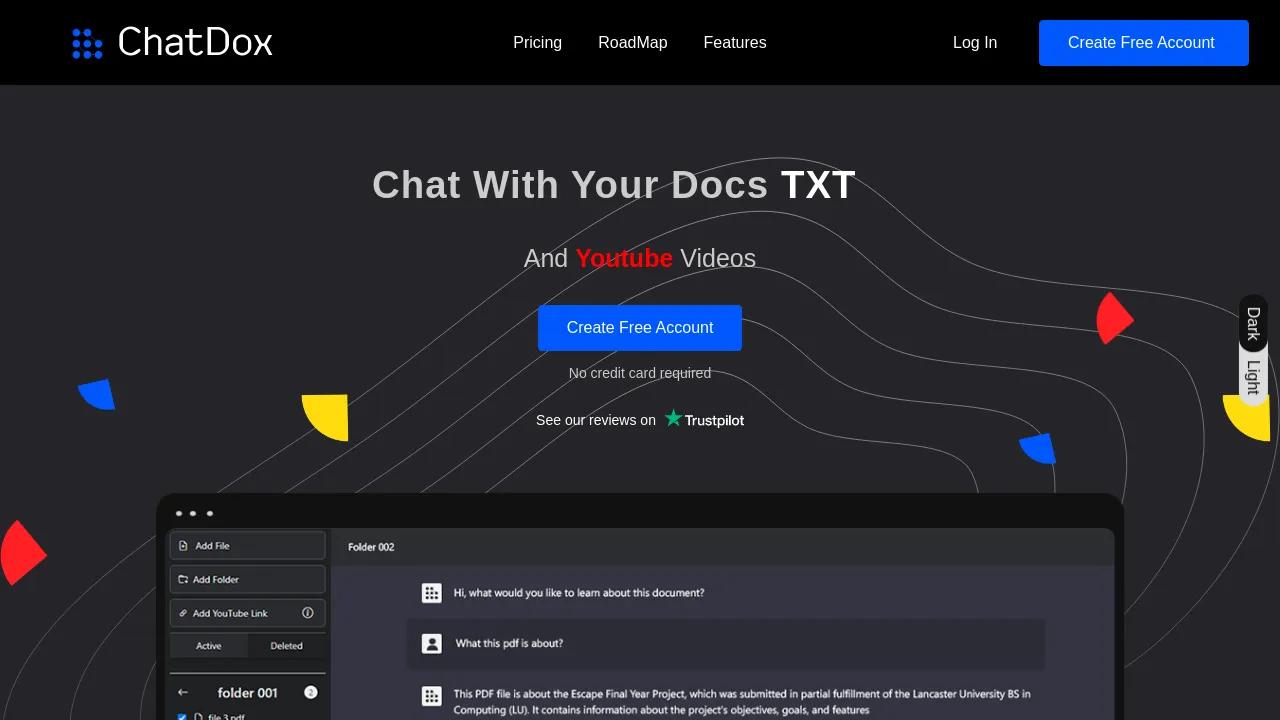Screen dimensions: 1280x720
Task: Click the 'folder 001' name in the sidebar
Action: tap(248, 692)
